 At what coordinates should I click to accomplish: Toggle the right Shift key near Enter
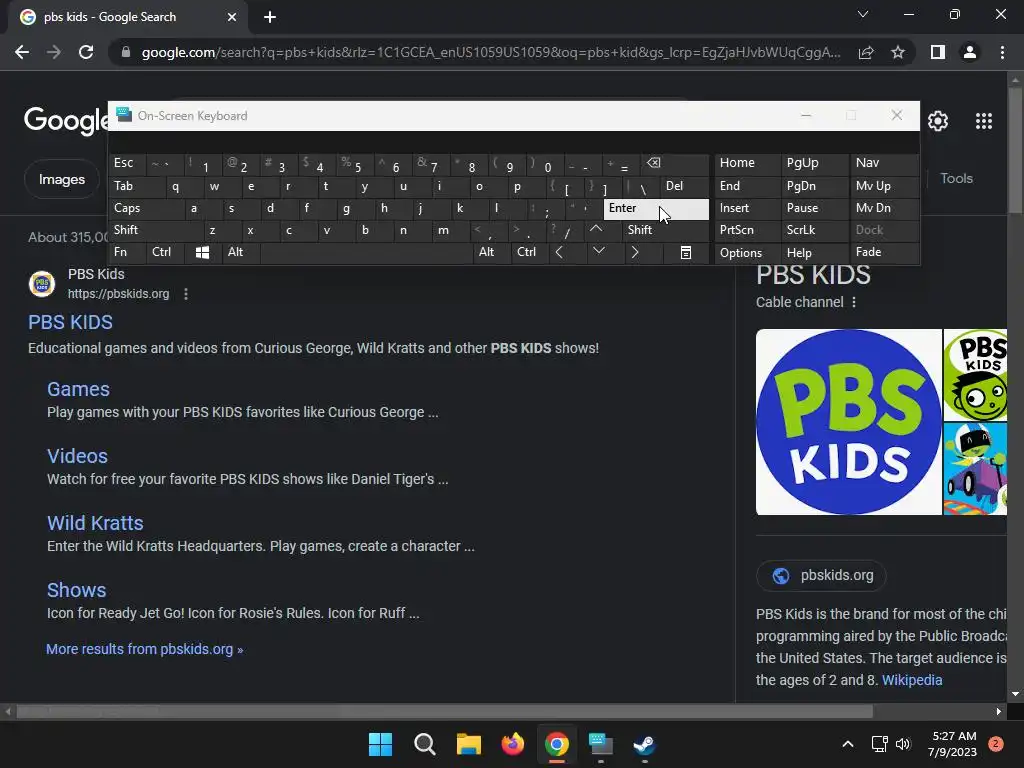[664, 230]
